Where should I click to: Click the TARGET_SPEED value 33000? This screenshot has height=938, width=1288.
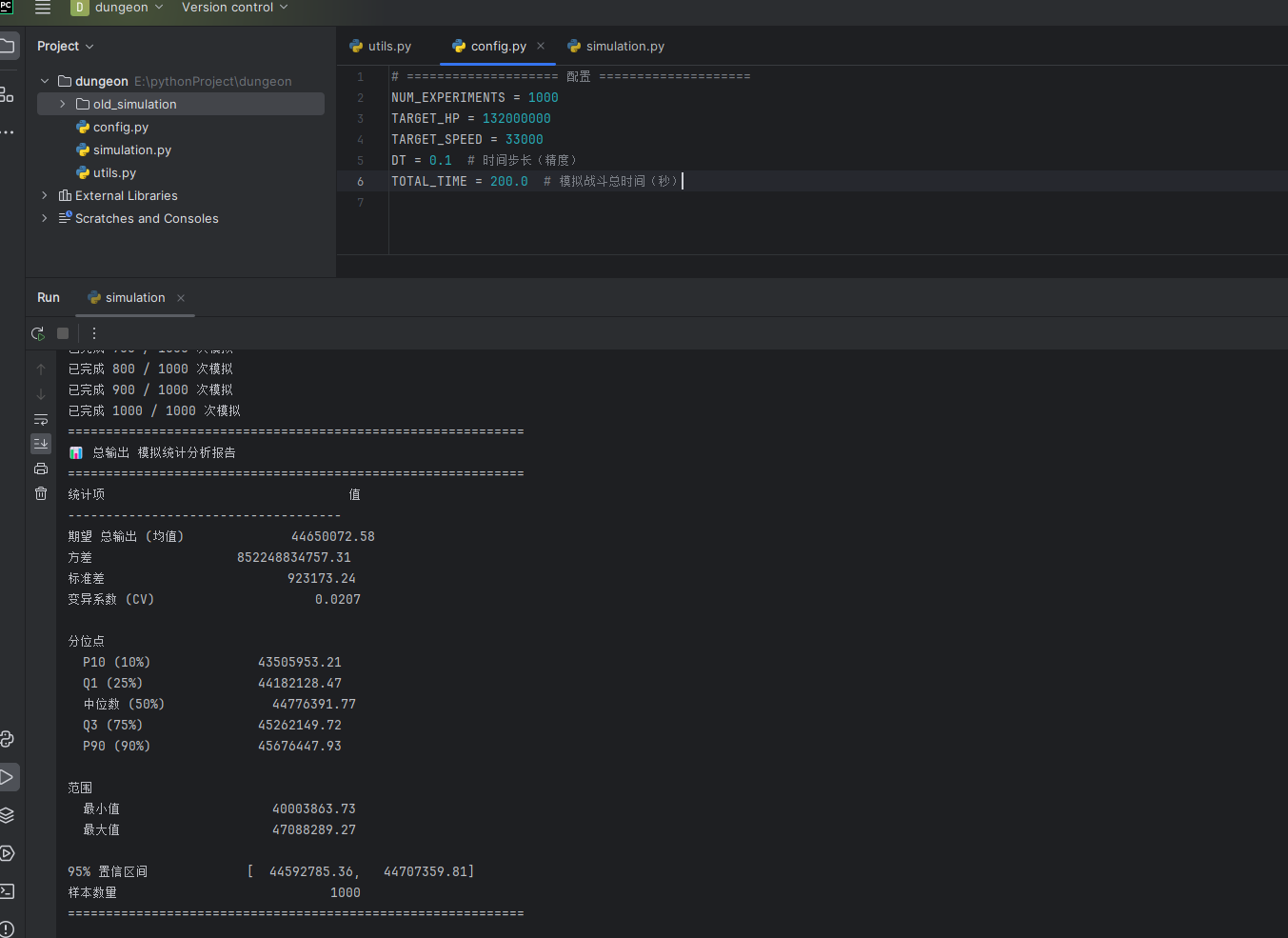coord(525,139)
